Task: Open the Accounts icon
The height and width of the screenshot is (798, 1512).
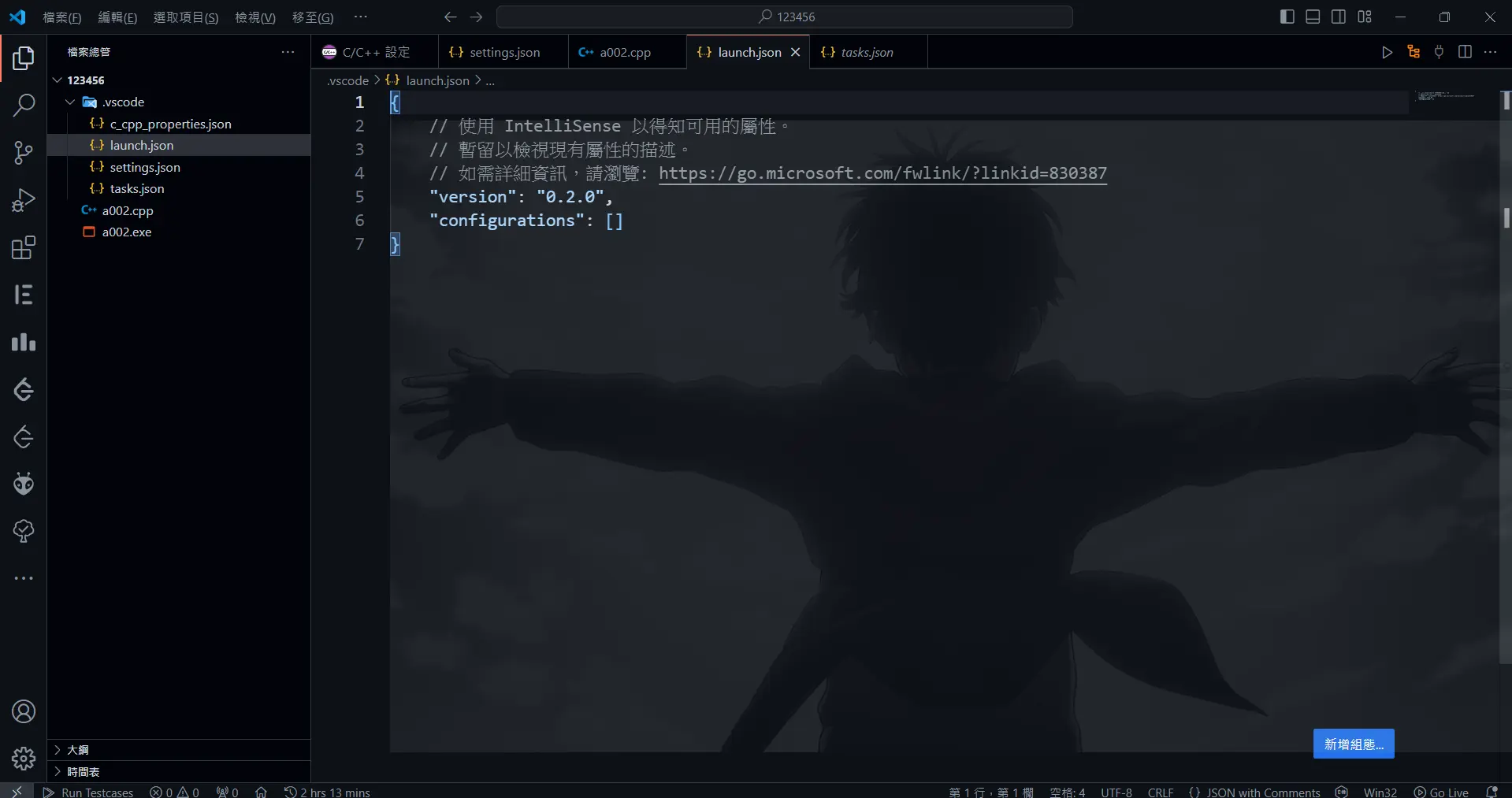Action: coord(24,711)
